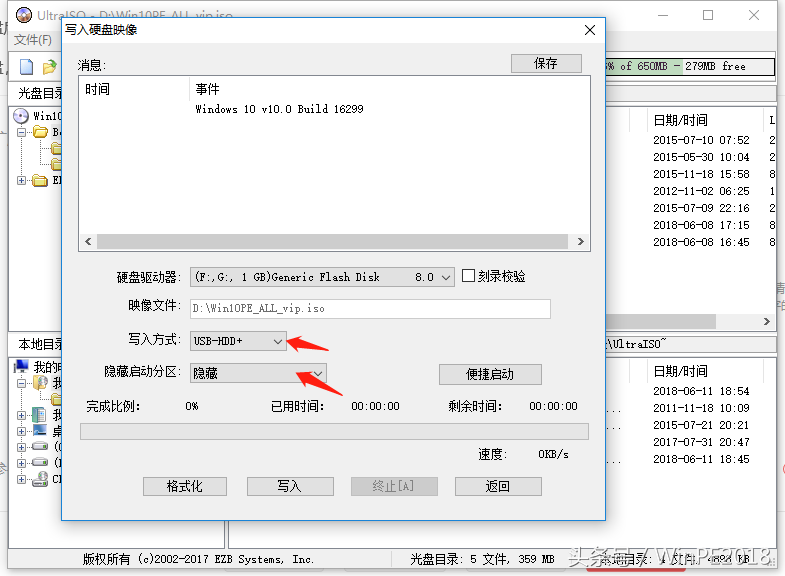
Task: Select the Windows 10 v10.0 Build 16299 message row
Action: click(x=279, y=109)
